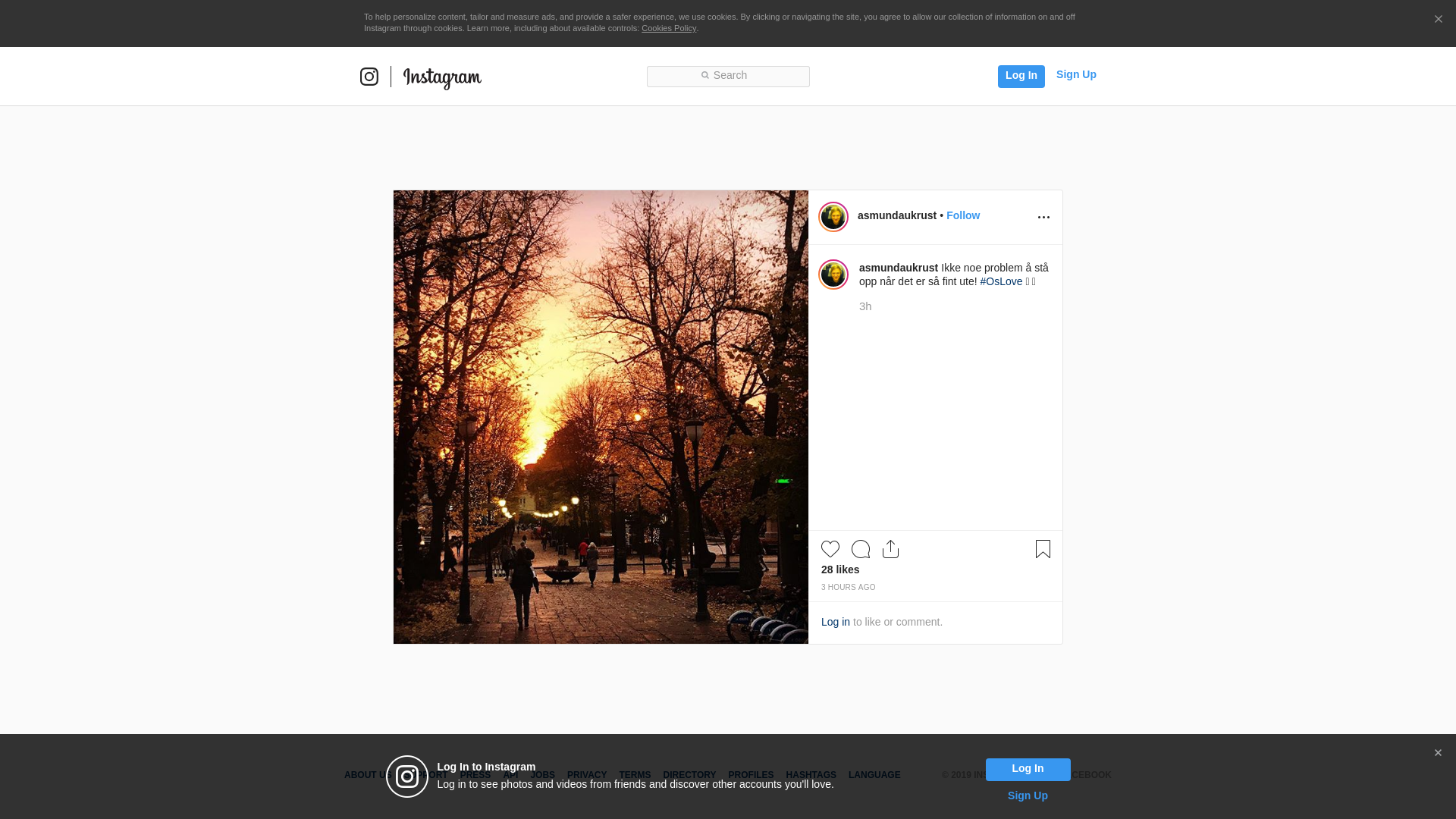1456x819 pixels.
Task: Share the post with share icon
Action: click(890, 549)
